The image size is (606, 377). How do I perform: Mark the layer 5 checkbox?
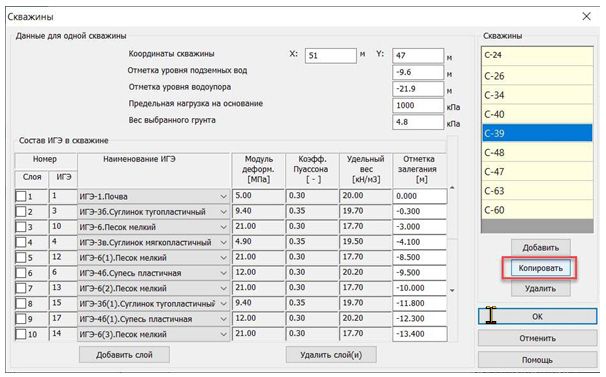point(21,258)
